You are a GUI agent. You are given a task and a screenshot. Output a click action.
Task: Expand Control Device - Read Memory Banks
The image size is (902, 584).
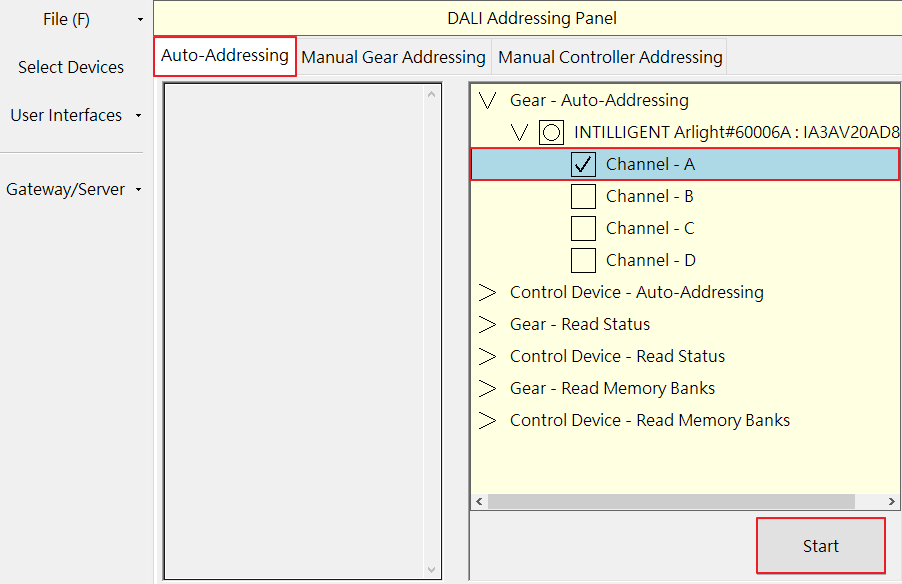488,420
